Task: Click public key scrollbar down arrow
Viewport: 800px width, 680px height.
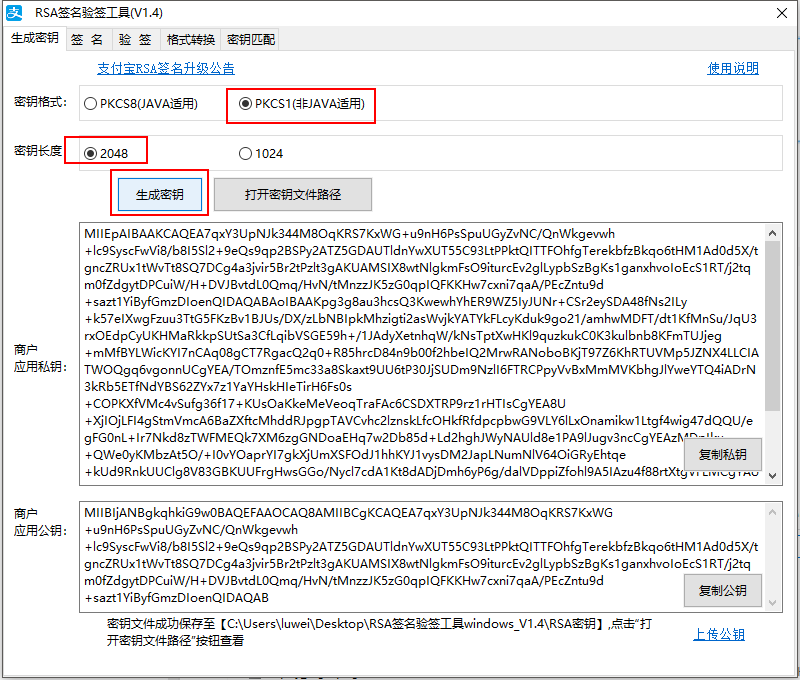Action: click(x=772, y=602)
